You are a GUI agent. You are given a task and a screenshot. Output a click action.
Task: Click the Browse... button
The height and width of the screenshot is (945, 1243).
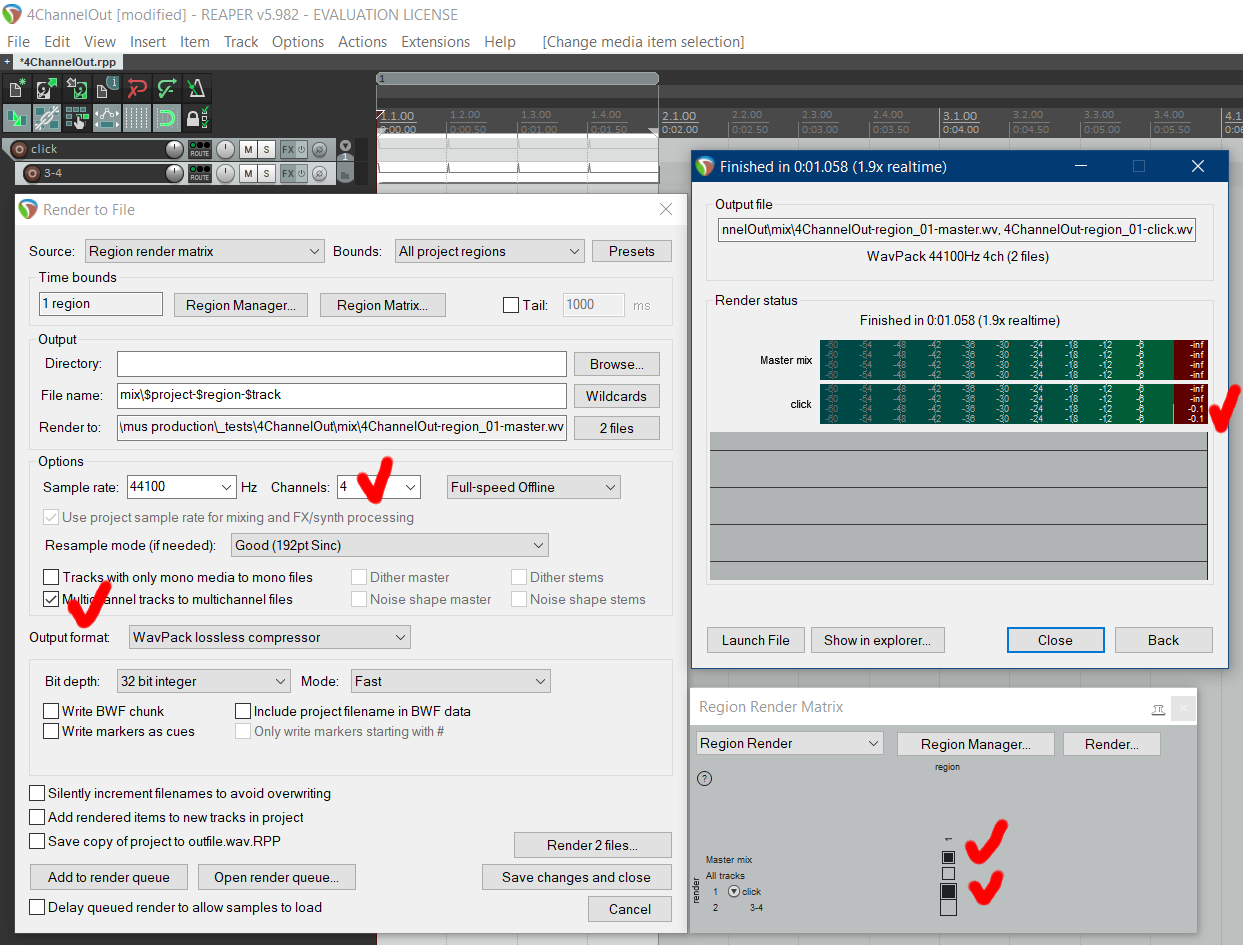click(616, 364)
